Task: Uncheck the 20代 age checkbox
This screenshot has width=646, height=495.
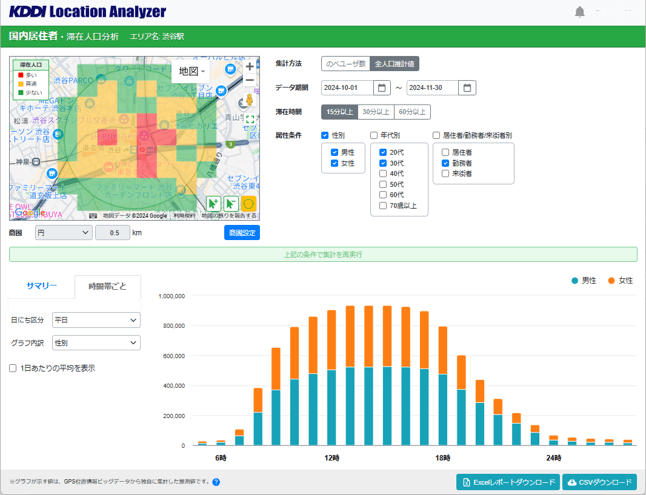Action: coord(383,152)
